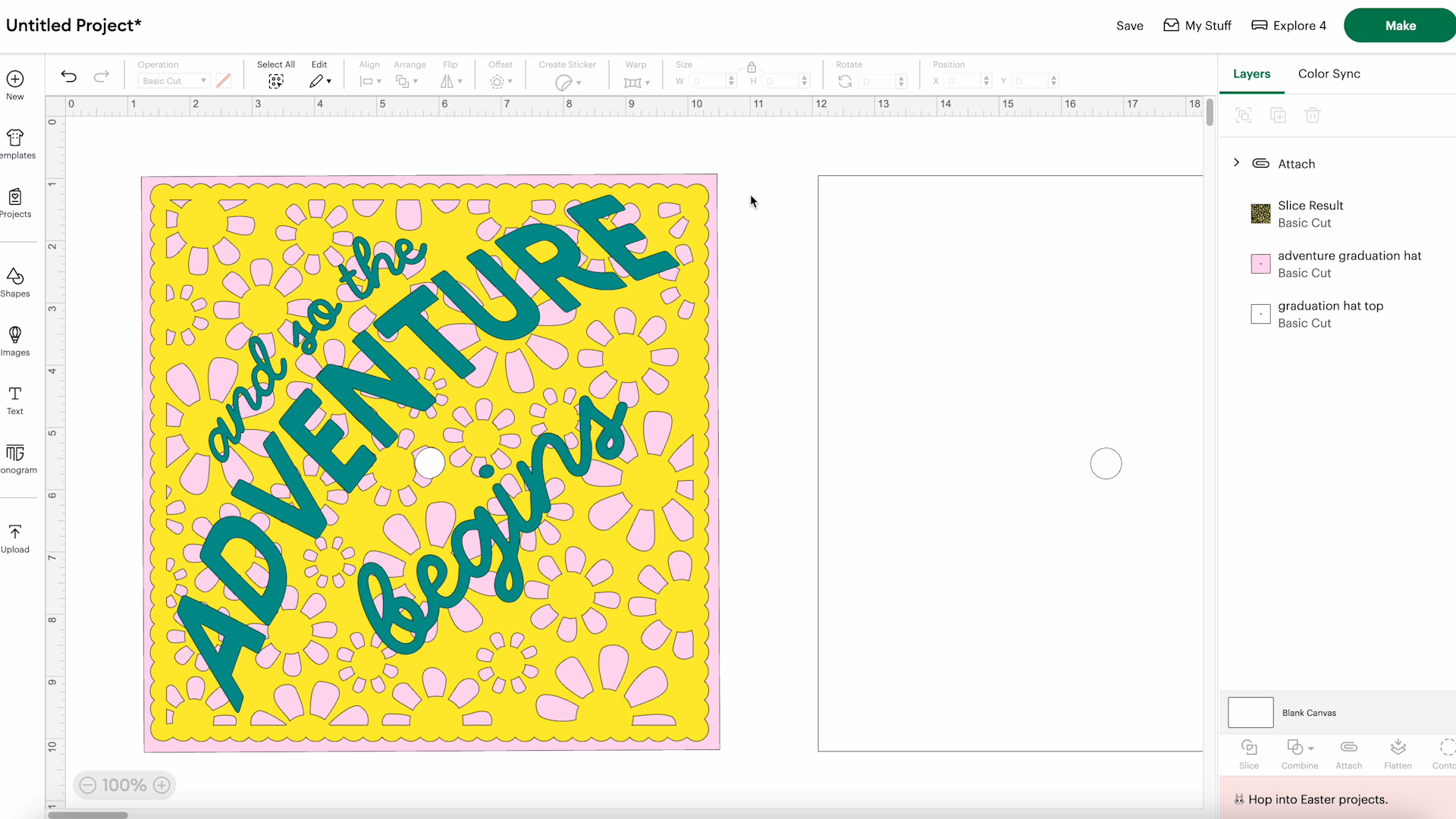Click the white graduation hat top swatch

1260,314
